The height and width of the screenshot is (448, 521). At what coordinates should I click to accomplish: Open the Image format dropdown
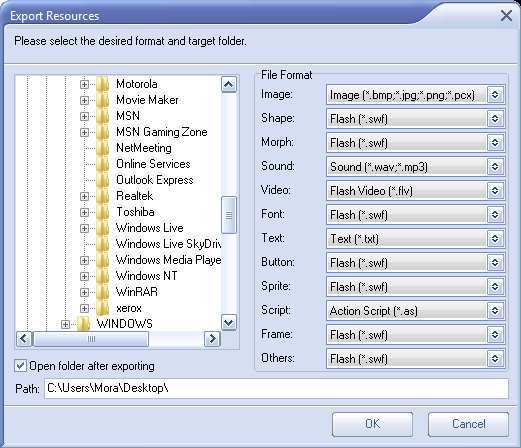(495, 95)
